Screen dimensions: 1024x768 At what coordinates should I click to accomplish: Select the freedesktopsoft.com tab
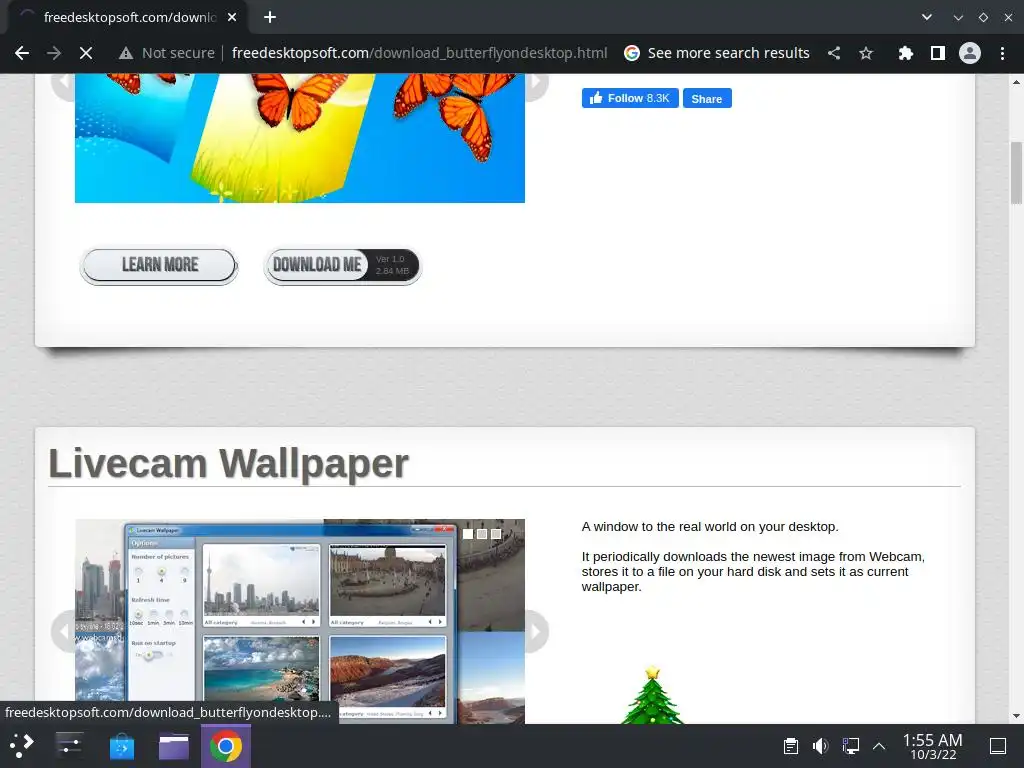[128, 17]
